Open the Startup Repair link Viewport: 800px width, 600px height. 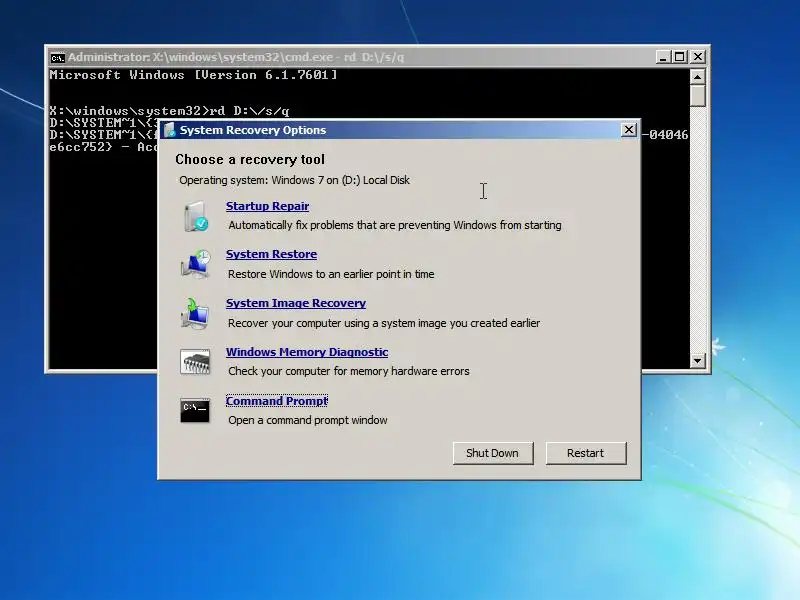tap(267, 206)
